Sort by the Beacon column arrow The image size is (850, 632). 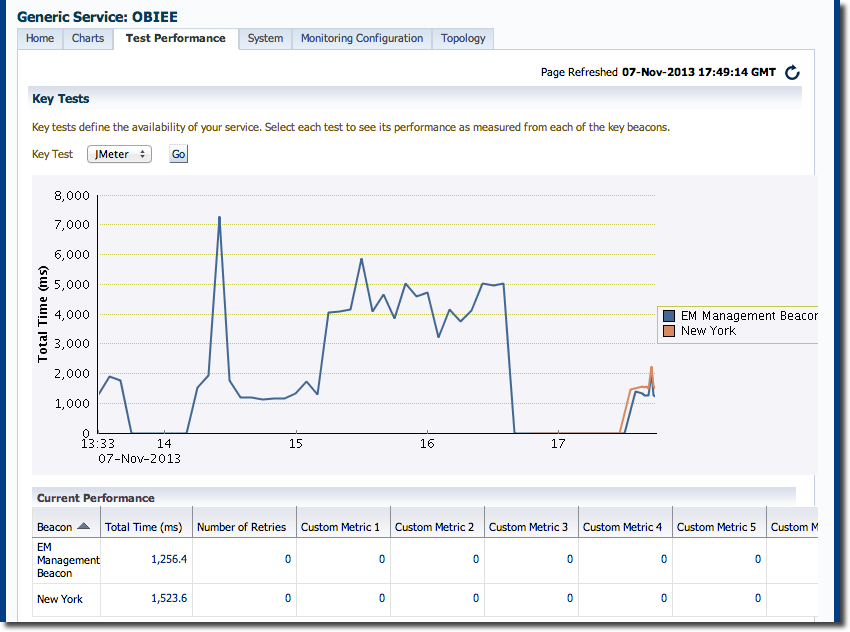[x=83, y=526]
